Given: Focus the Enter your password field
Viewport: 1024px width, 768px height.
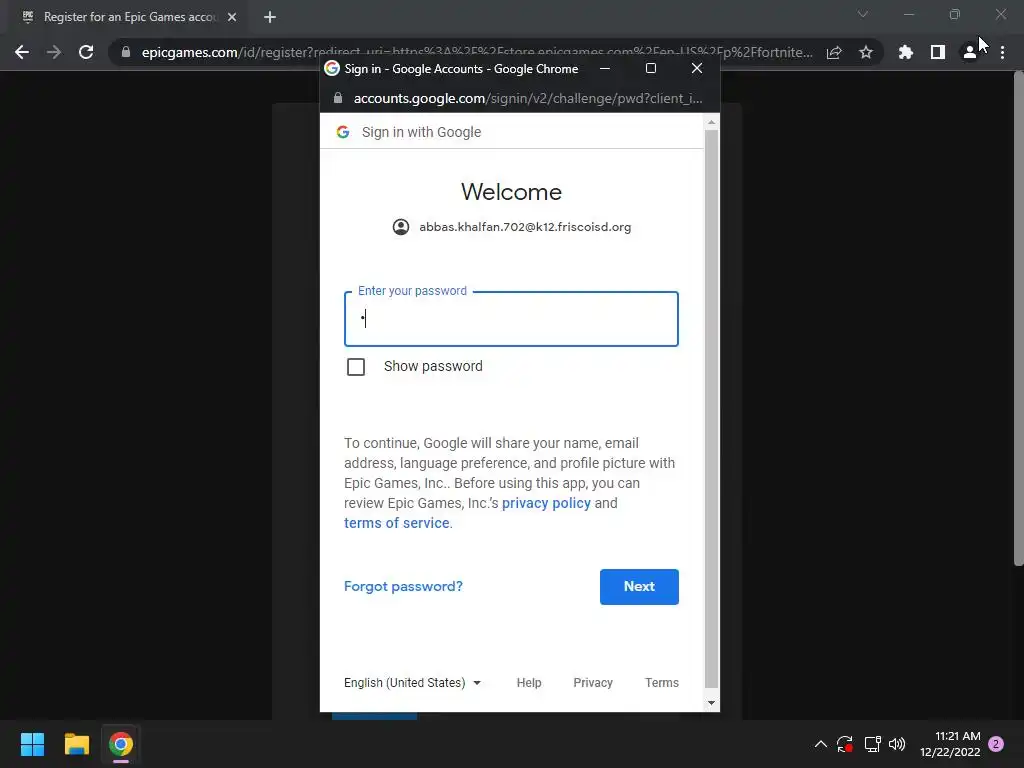Looking at the screenshot, I should pos(511,319).
